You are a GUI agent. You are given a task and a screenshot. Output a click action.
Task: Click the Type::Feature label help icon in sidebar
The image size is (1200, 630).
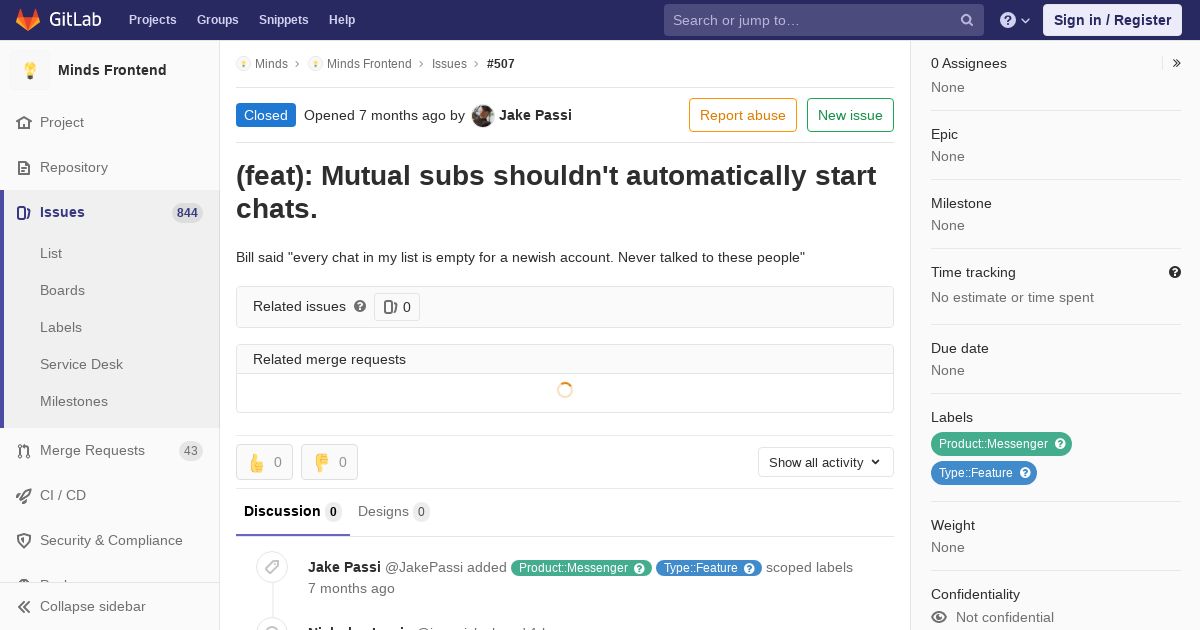1025,473
